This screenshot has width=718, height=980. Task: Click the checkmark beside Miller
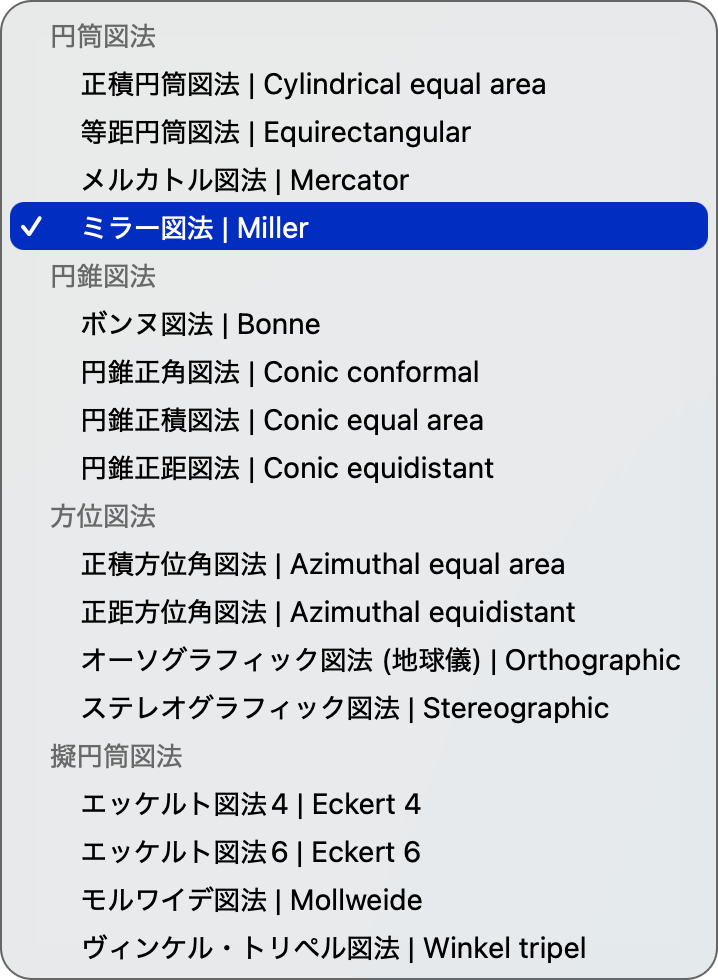click(33, 226)
